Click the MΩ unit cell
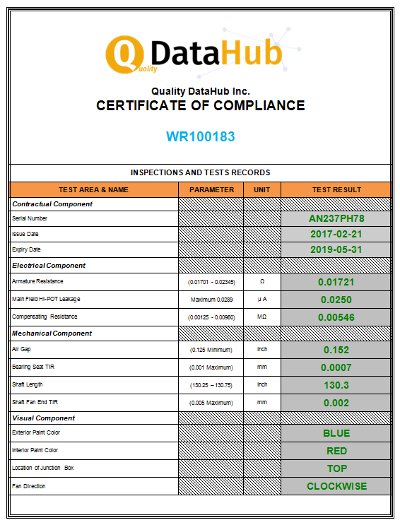This screenshot has height=525, width=400. (x=262, y=317)
